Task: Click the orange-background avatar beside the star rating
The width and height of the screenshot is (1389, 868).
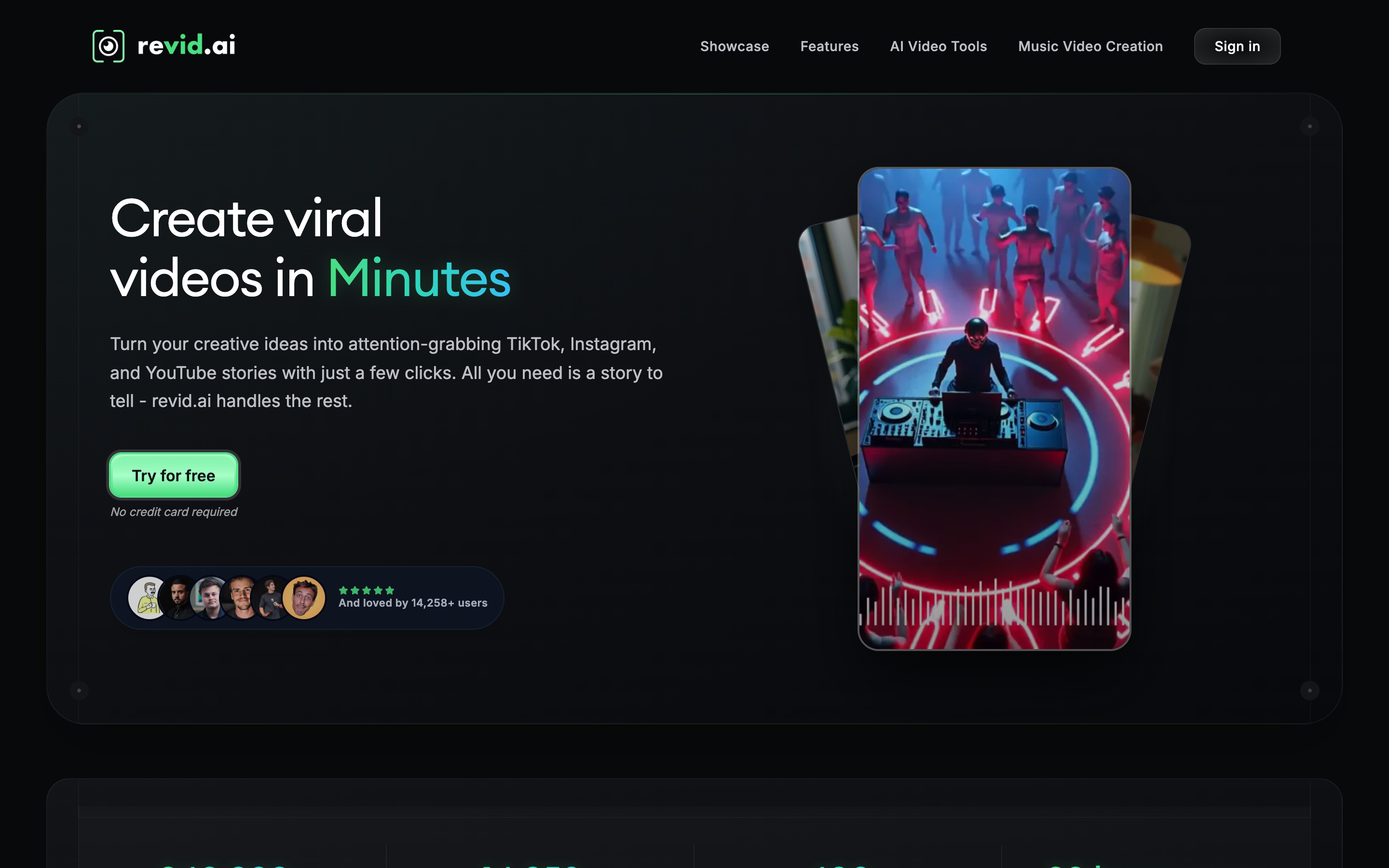Action: click(x=304, y=597)
